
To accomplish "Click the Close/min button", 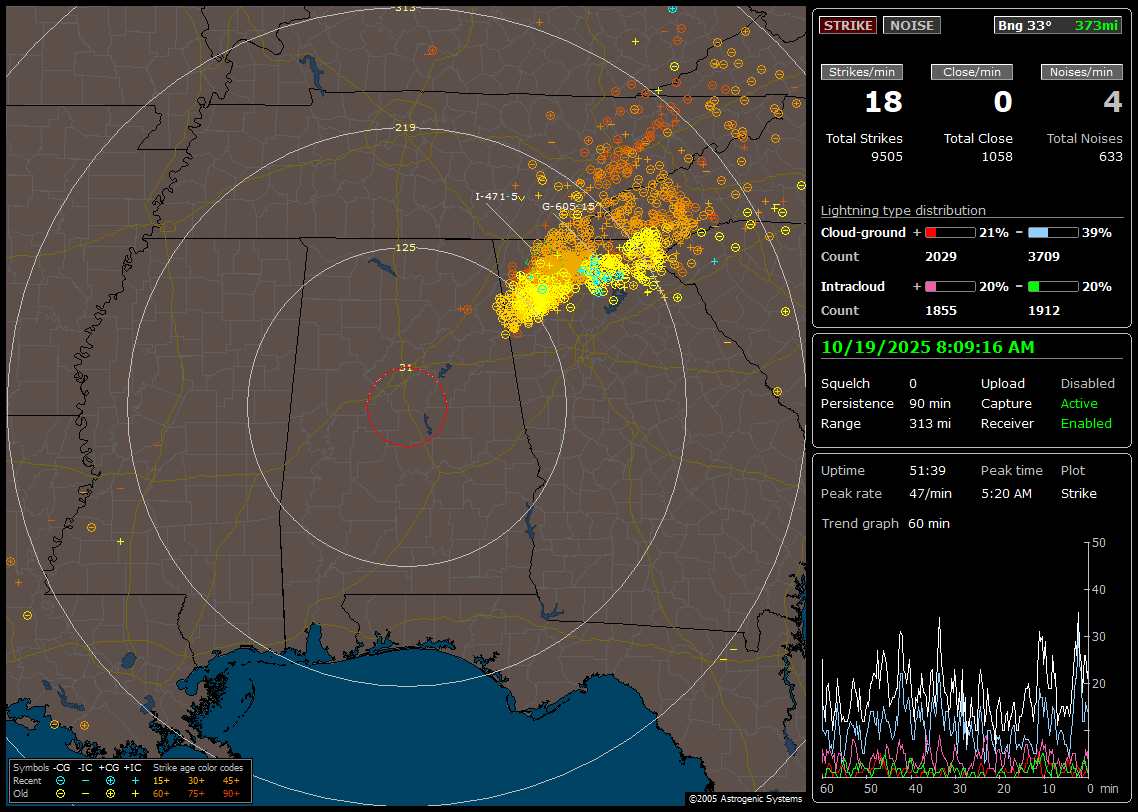I will (971, 72).
